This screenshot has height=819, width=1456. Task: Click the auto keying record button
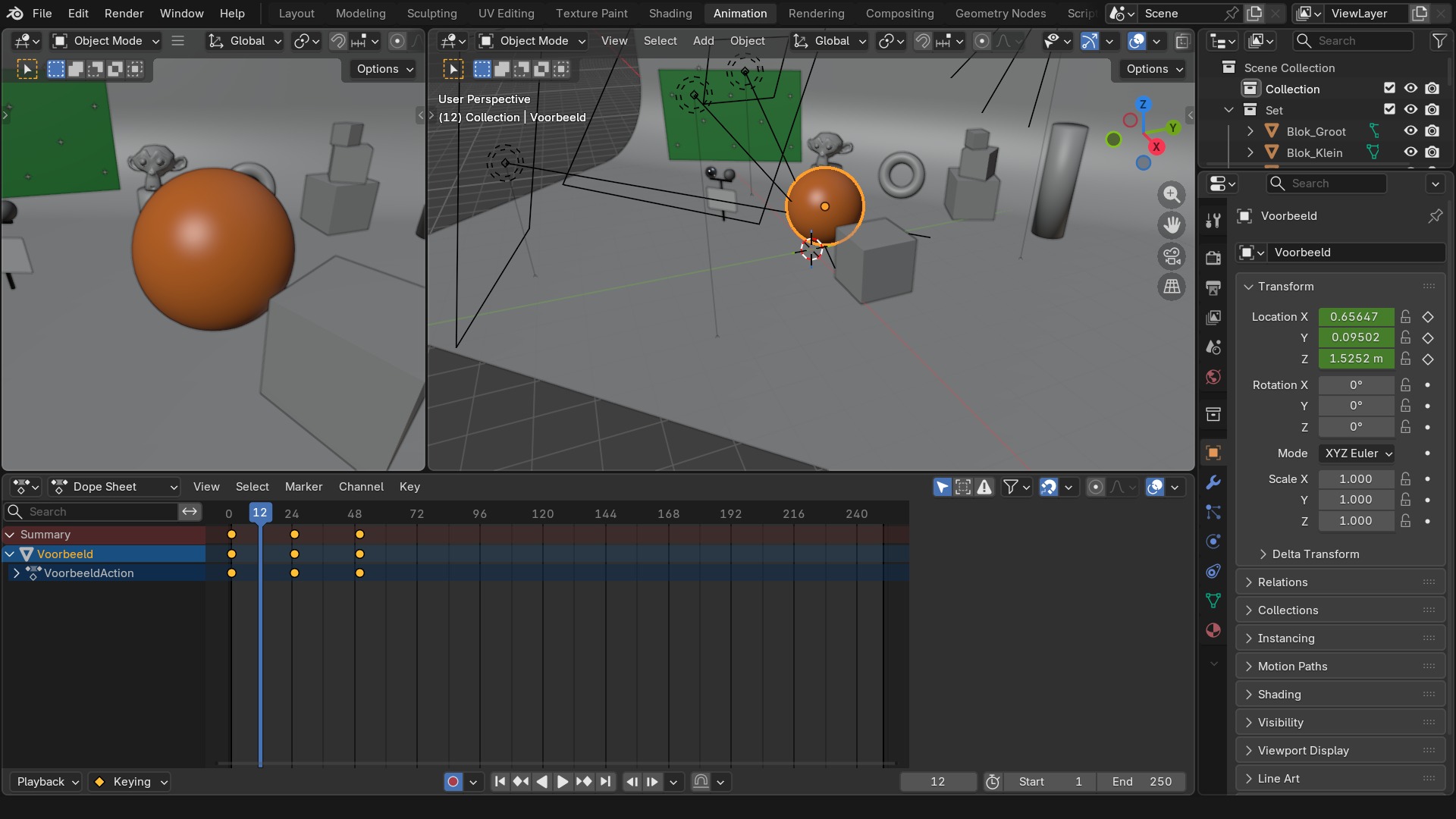(x=453, y=782)
